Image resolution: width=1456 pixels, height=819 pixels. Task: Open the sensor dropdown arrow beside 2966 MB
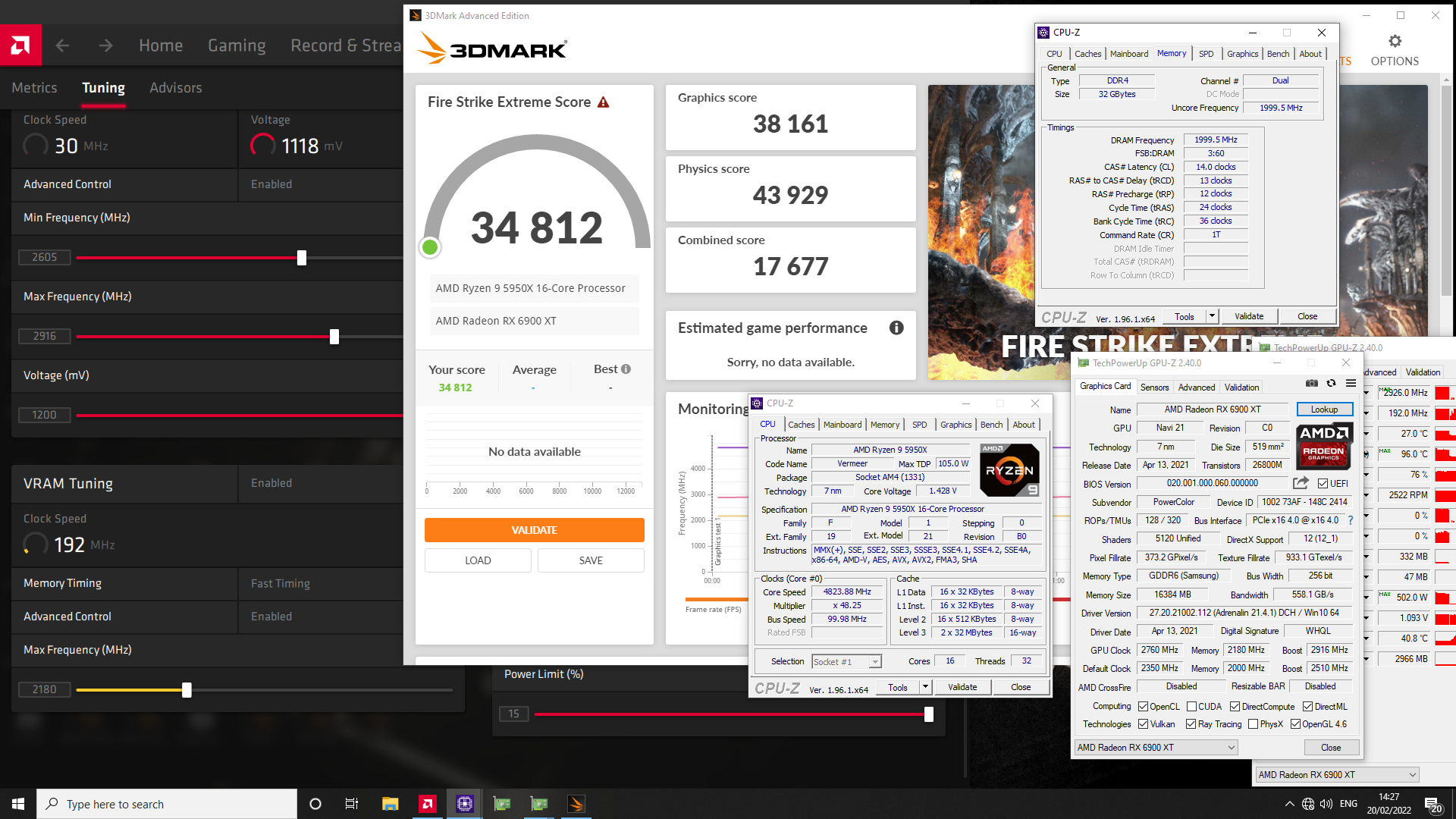[1367, 659]
